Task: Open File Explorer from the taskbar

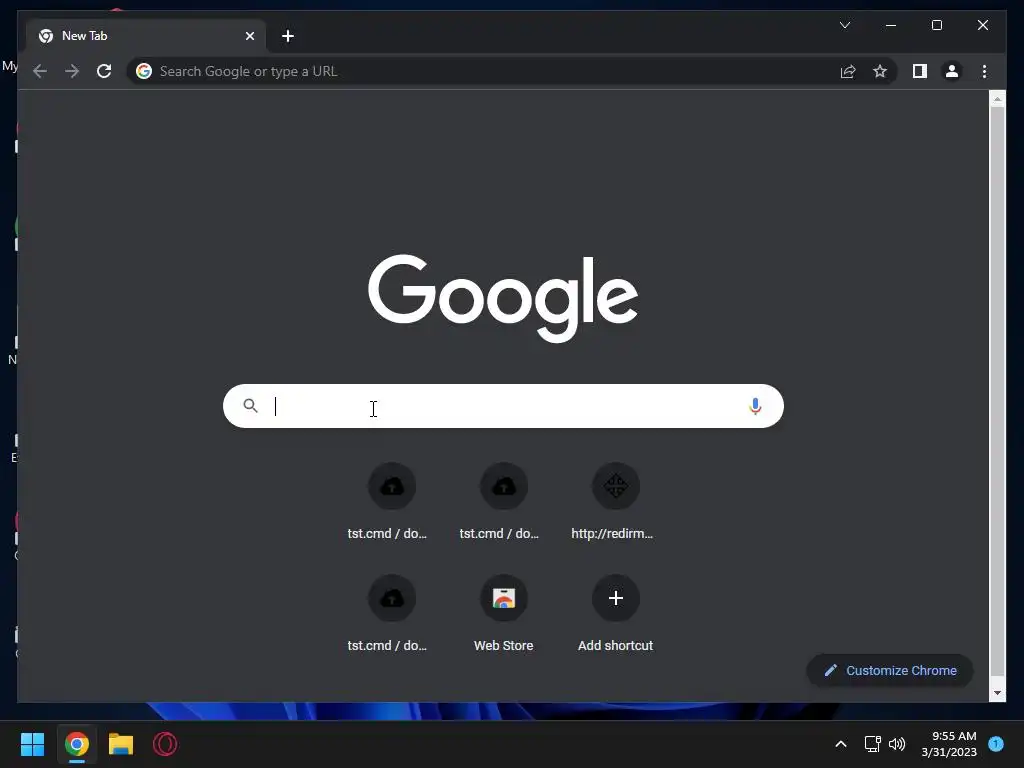Action: [x=121, y=744]
